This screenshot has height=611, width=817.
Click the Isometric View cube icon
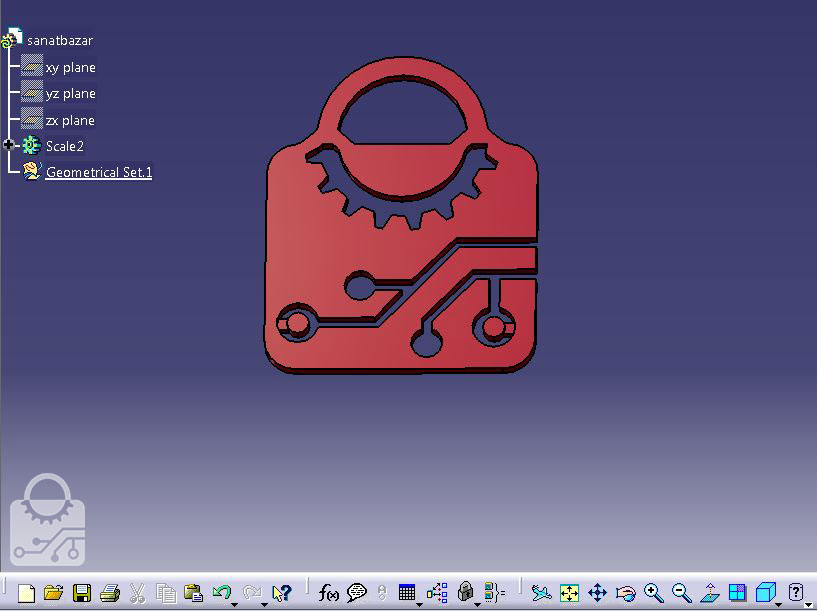765,593
